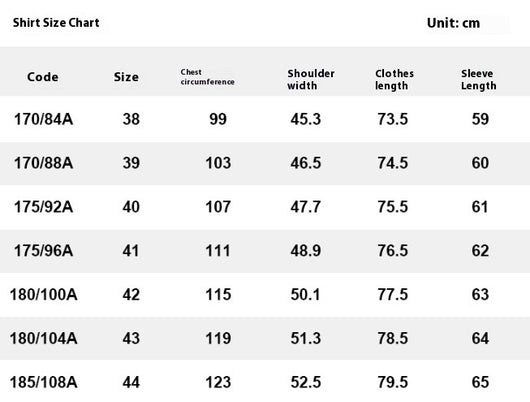The image size is (530, 402).
Task: Select the 170/84A code cell
Action: tap(43, 119)
